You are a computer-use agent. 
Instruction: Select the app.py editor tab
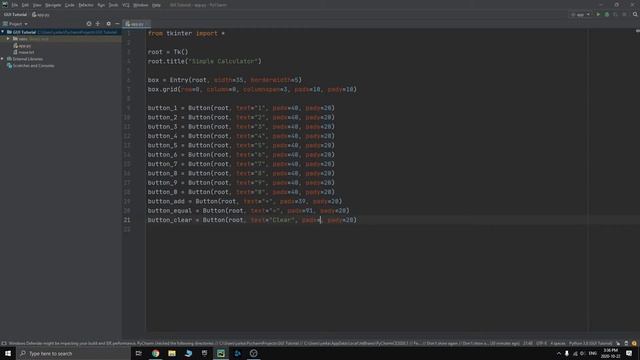137,24
